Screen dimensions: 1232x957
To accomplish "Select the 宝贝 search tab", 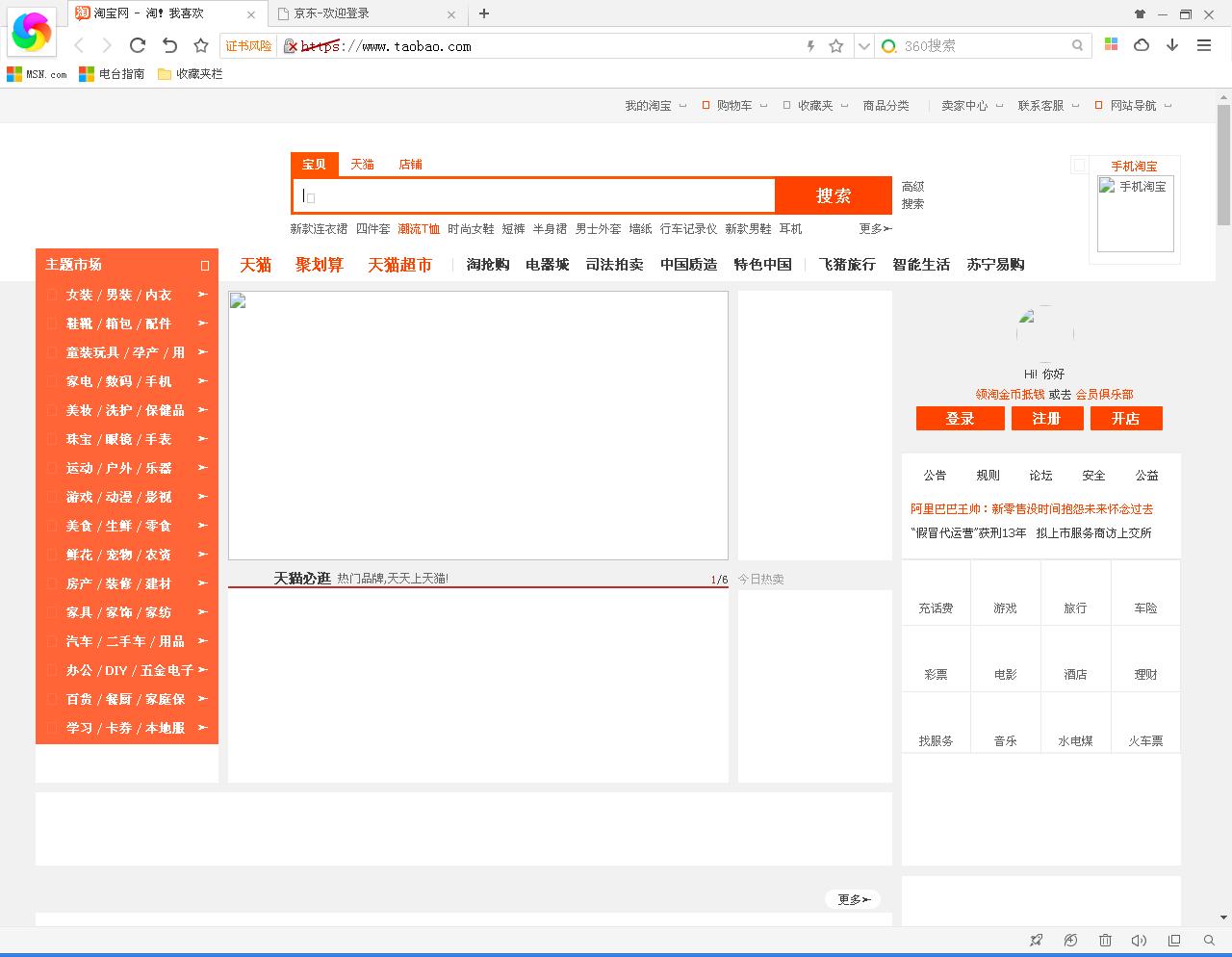I will pyautogui.click(x=314, y=165).
